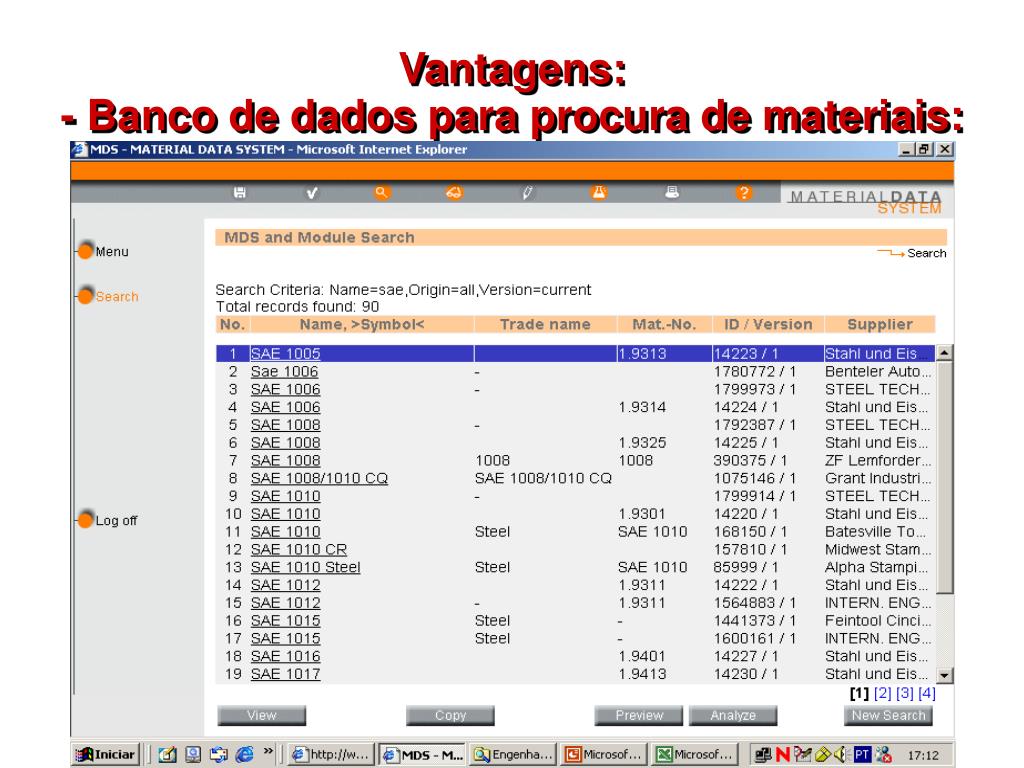The image size is (1024, 768).
Task: Click the red N tray icon
Action: pos(782,754)
